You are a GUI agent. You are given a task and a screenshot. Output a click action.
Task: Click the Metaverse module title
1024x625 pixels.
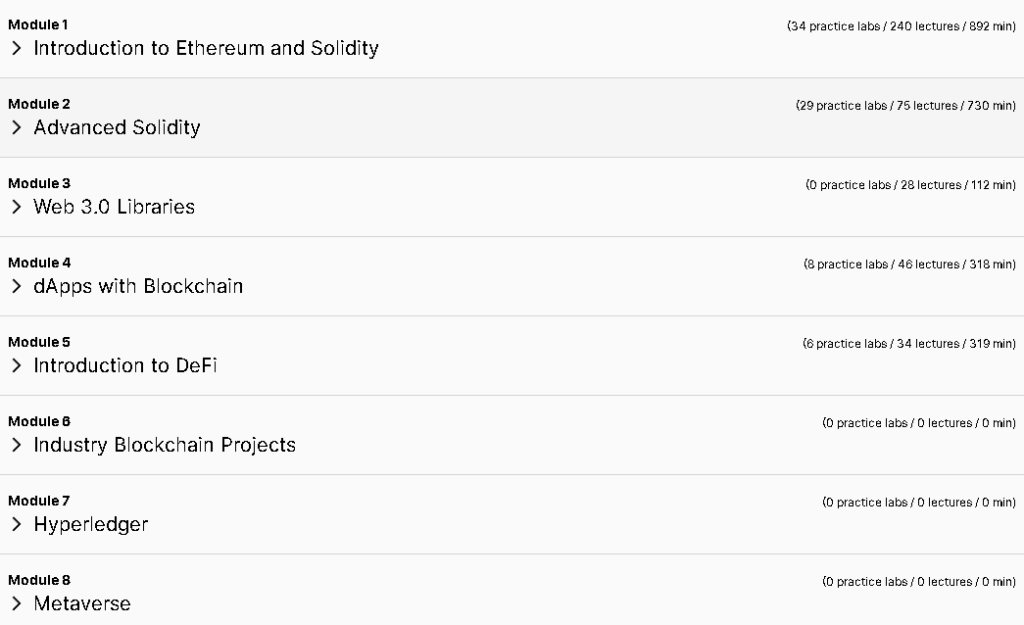(x=82, y=603)
